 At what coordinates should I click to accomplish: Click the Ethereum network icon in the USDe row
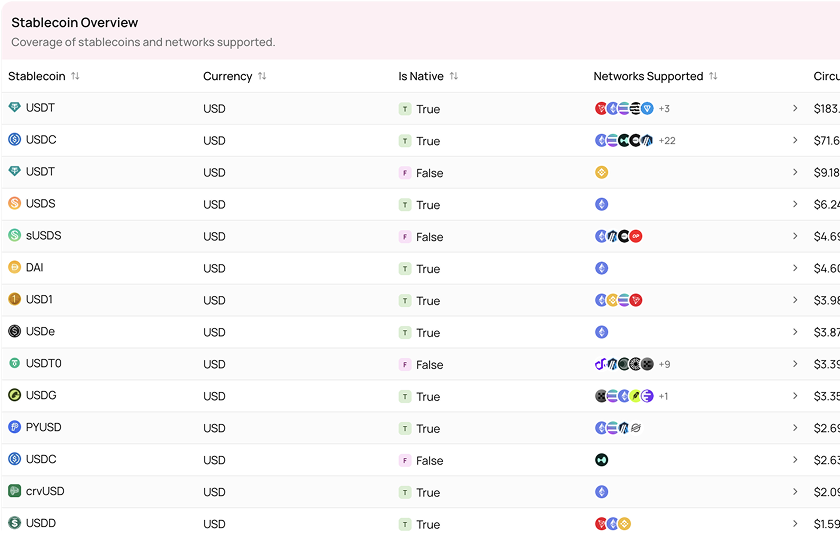point(602,332)
